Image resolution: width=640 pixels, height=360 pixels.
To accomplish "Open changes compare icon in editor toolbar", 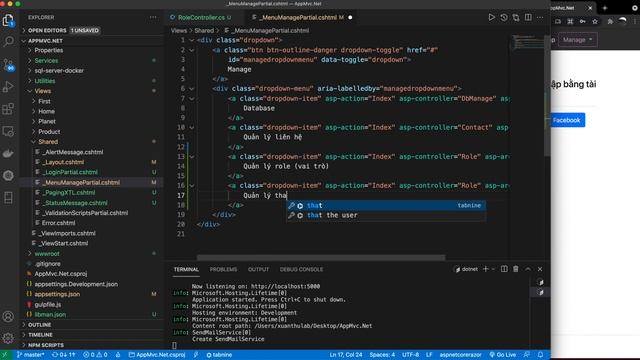I will (516, 18).
